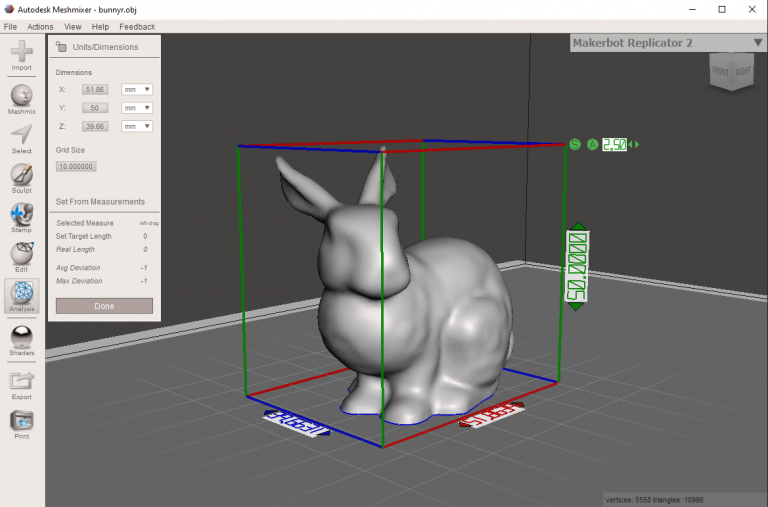Minimize the Meshmixer window
This screenshot has width=768, height=507.
tap(692, 9)
